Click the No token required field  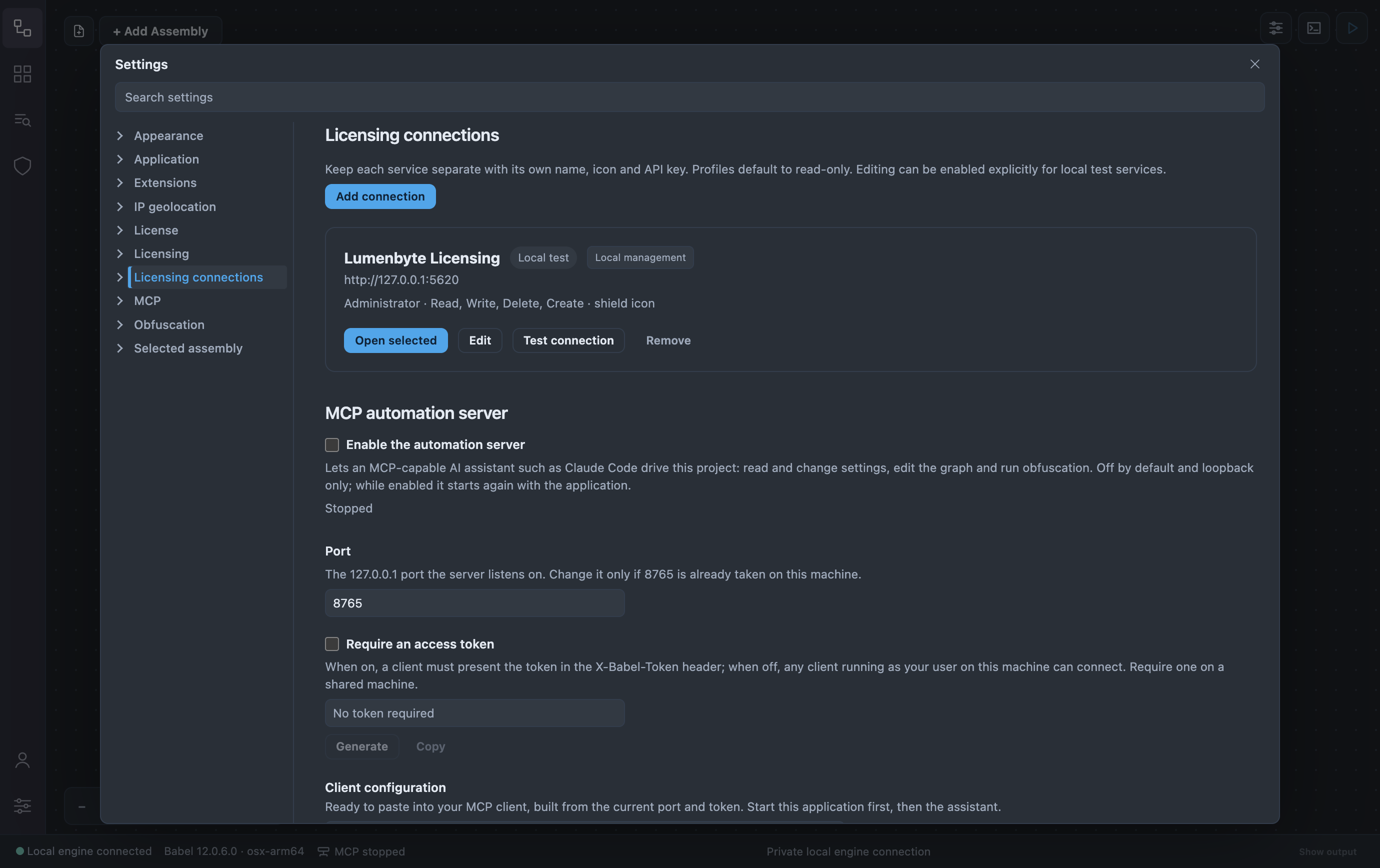click(474, 713)
